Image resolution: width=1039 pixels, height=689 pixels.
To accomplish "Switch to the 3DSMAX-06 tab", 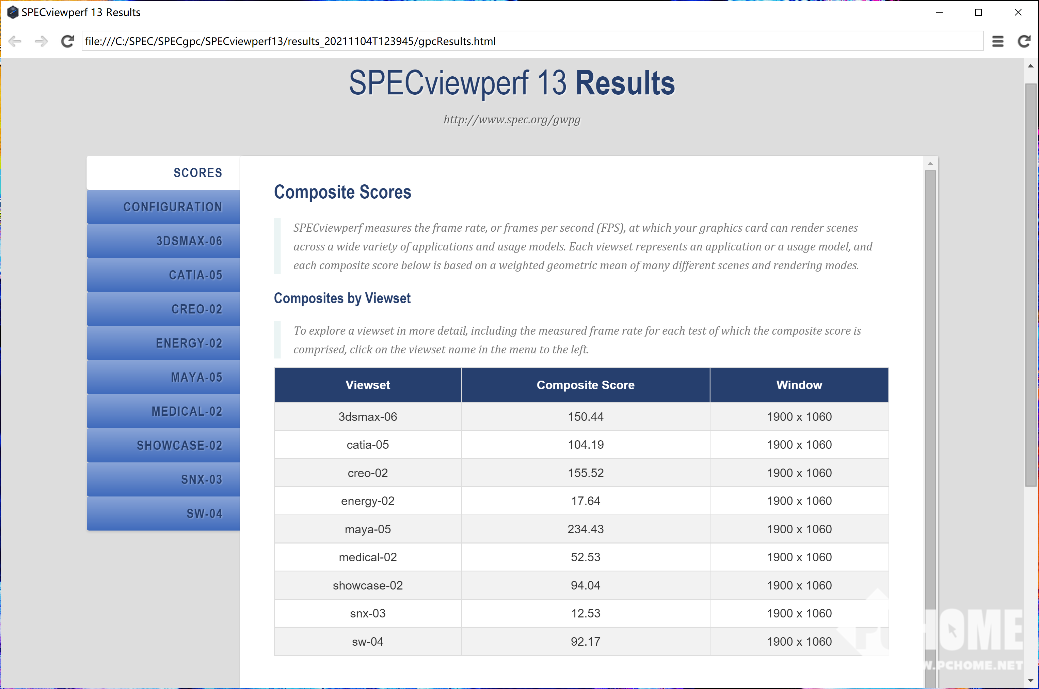I will (163, 241).
